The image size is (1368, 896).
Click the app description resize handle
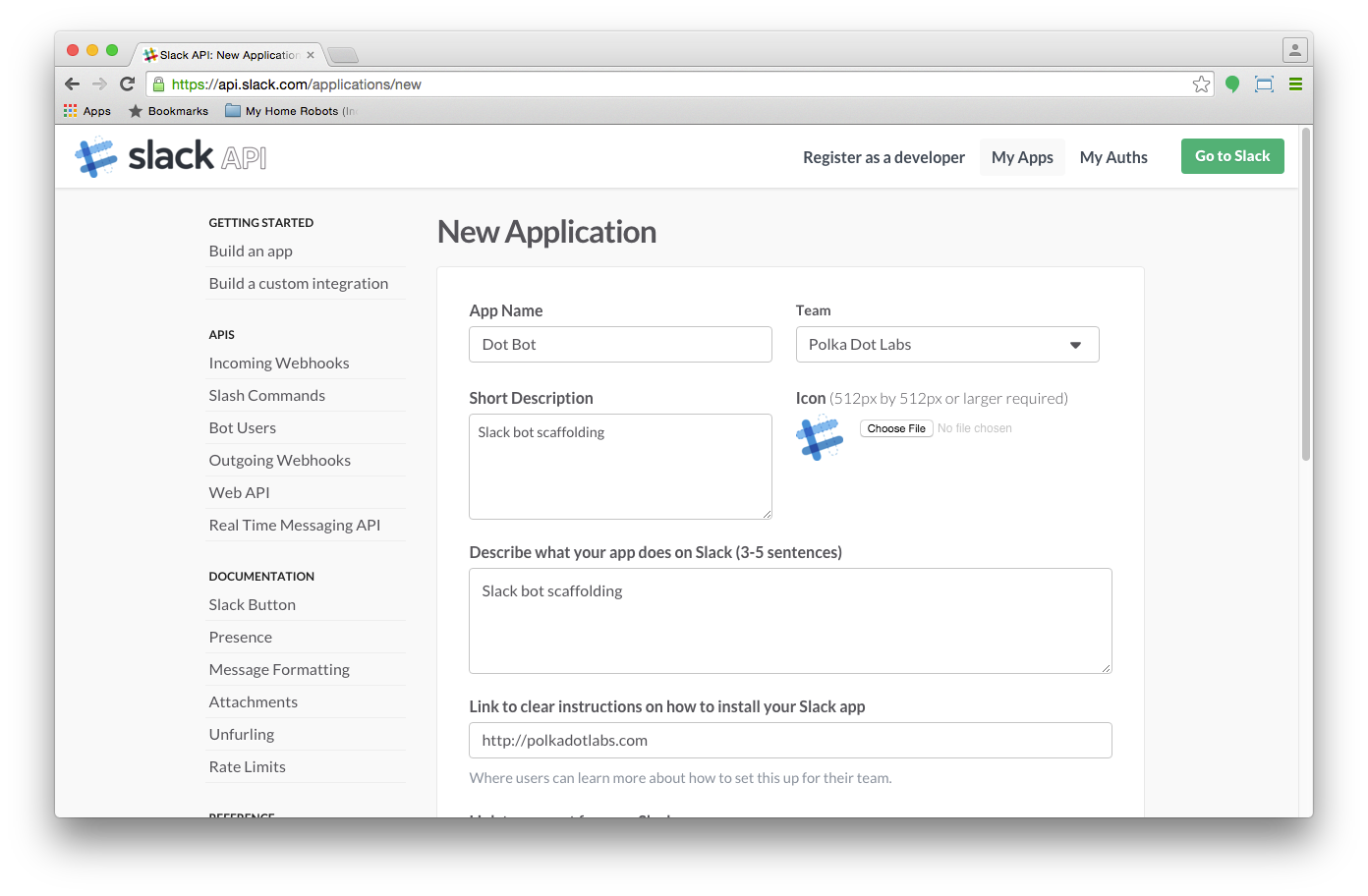[x=1107, y=669]
